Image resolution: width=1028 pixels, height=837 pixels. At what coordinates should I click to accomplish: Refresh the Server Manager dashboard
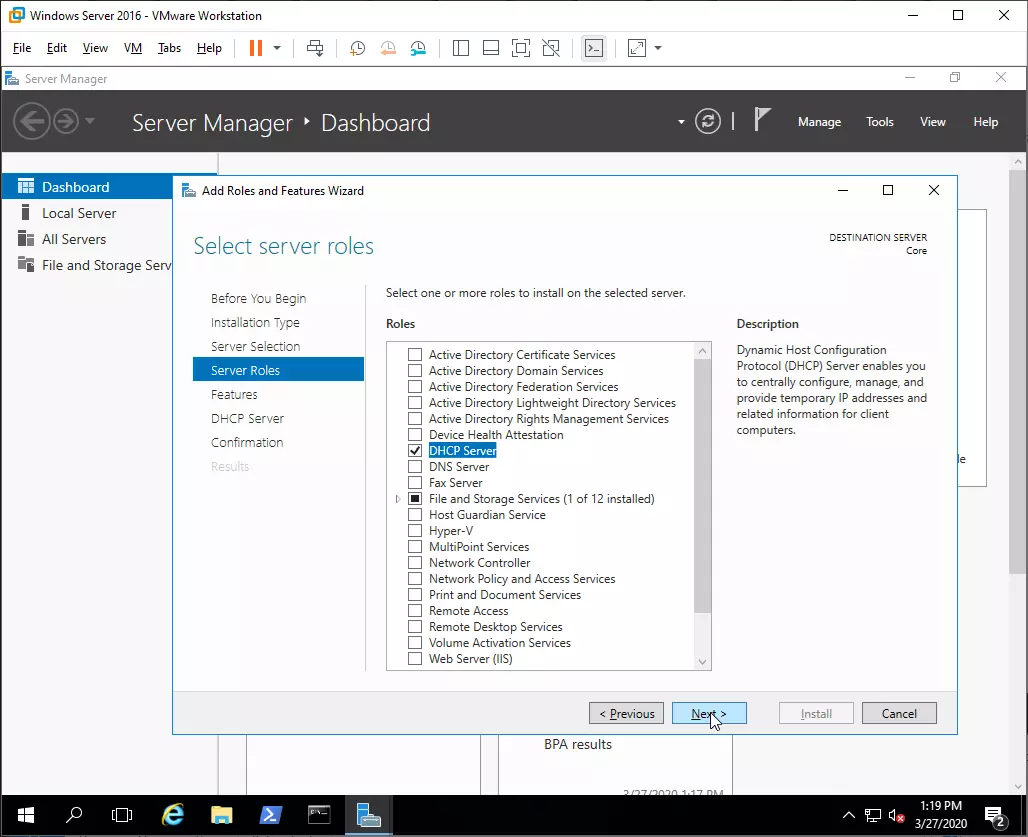(708, 121)
